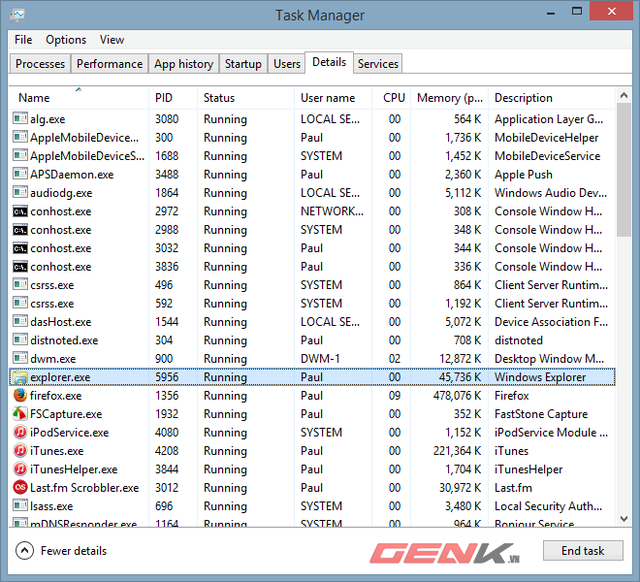
Task: Select conhost.exe with PID 3032
Action: pyautogui.click(x=312, y=248)
